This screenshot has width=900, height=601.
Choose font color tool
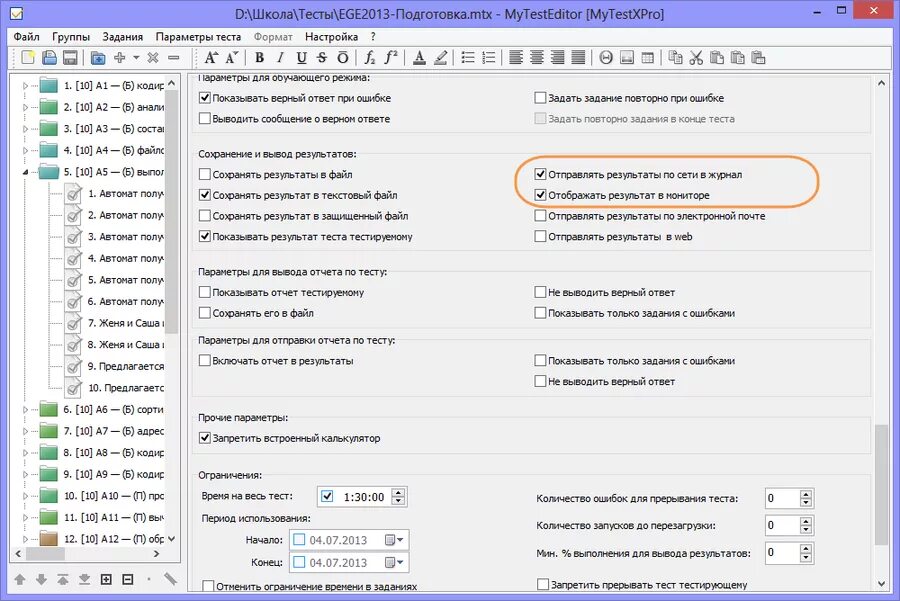click(419, 57)
